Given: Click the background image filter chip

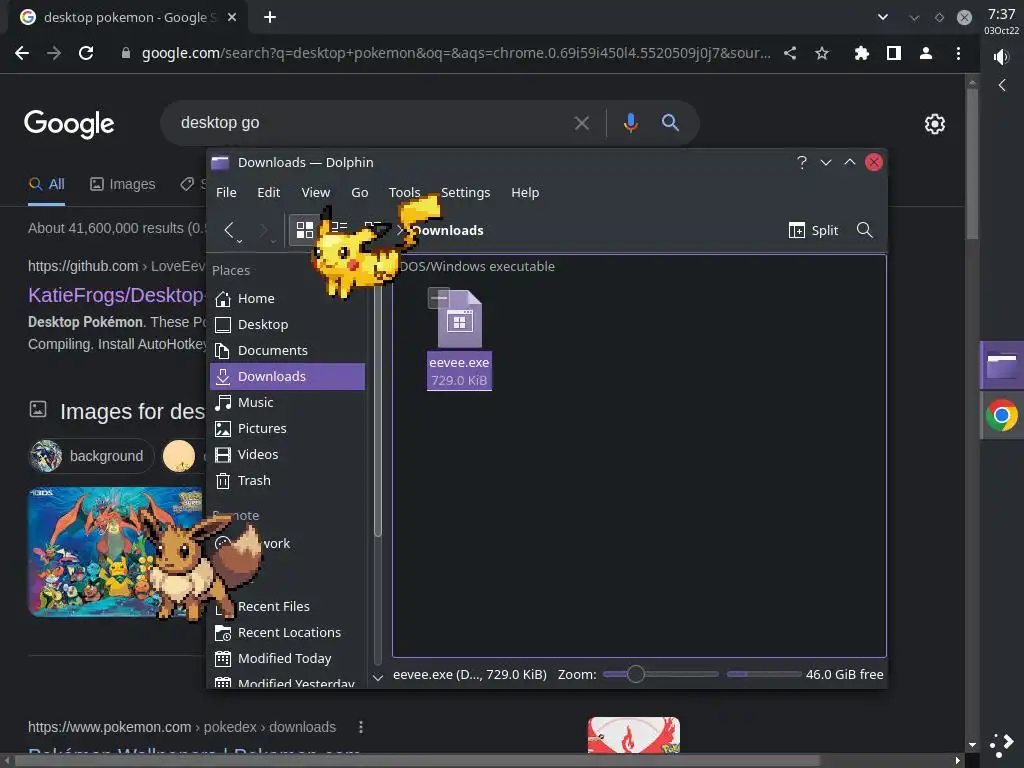Looking at the screenshot, I should [x=91, y=456].
